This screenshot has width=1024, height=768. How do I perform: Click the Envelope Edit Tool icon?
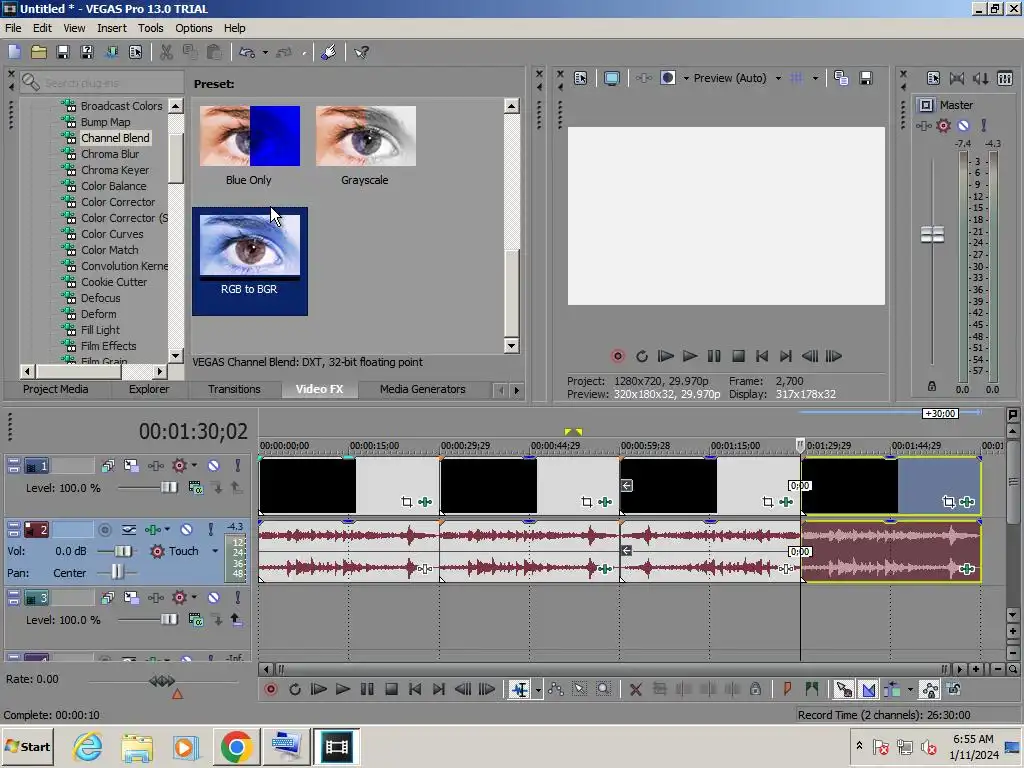[x=556, y=689]
